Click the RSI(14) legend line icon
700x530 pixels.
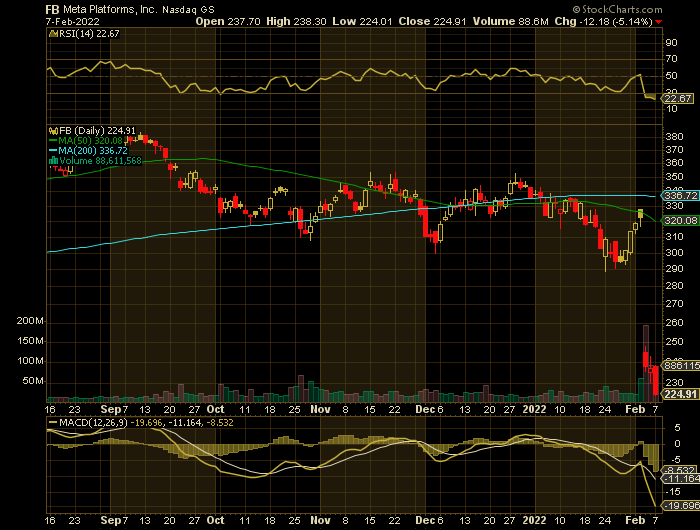(x=52, y=34)
